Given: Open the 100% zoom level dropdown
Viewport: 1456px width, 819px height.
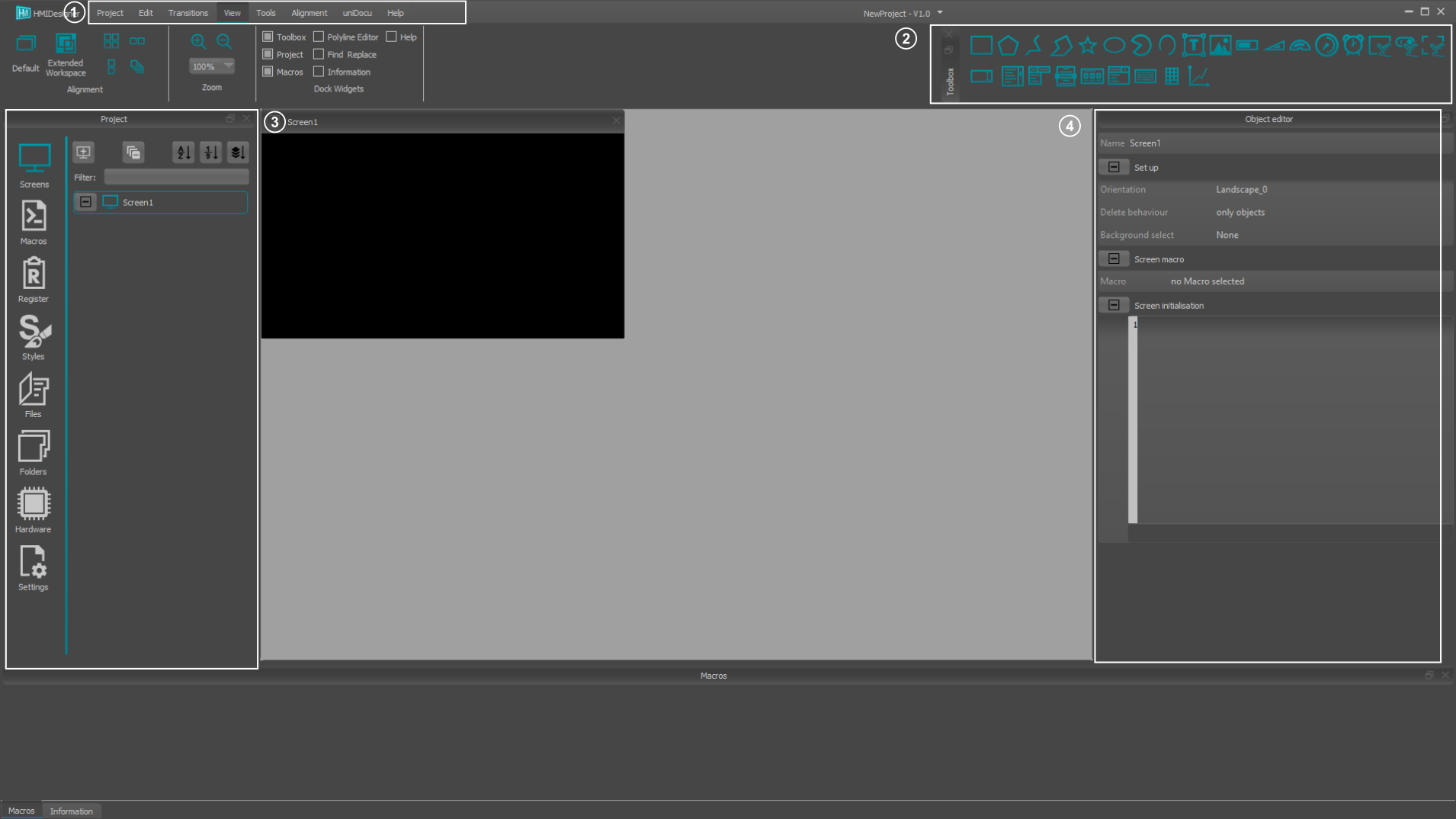Looking at the screenshot, I should tap(228, 66).
